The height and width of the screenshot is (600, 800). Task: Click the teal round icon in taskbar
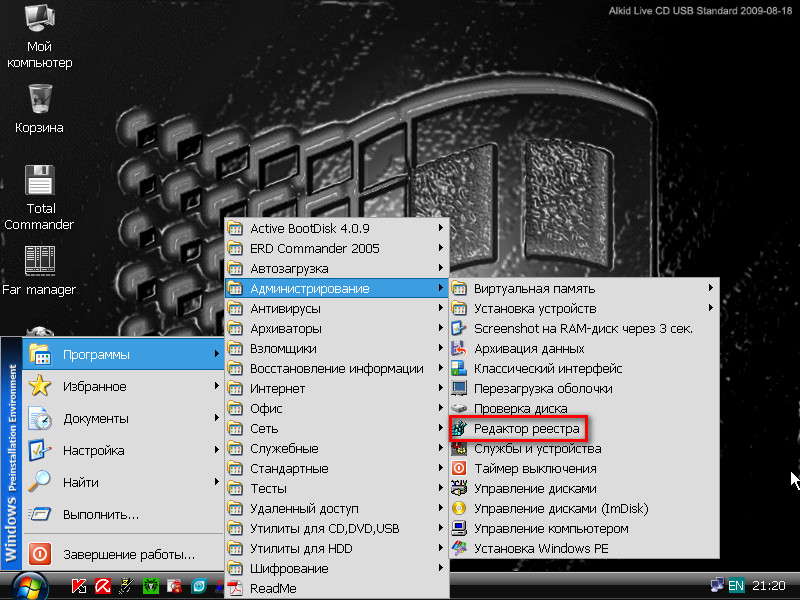click(198, 586)
